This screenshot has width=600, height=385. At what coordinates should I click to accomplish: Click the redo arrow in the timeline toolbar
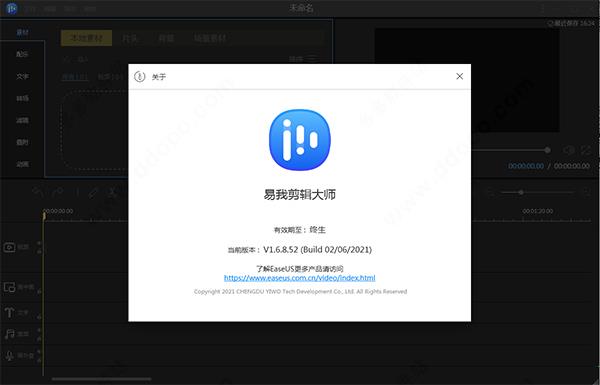pyautogui.click(x=58, y=192)
